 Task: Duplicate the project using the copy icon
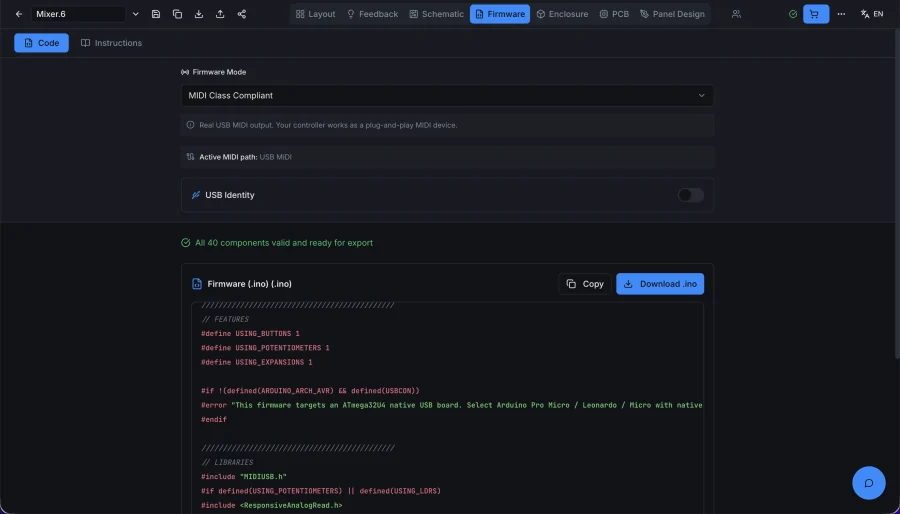click(x=177, y=14)
